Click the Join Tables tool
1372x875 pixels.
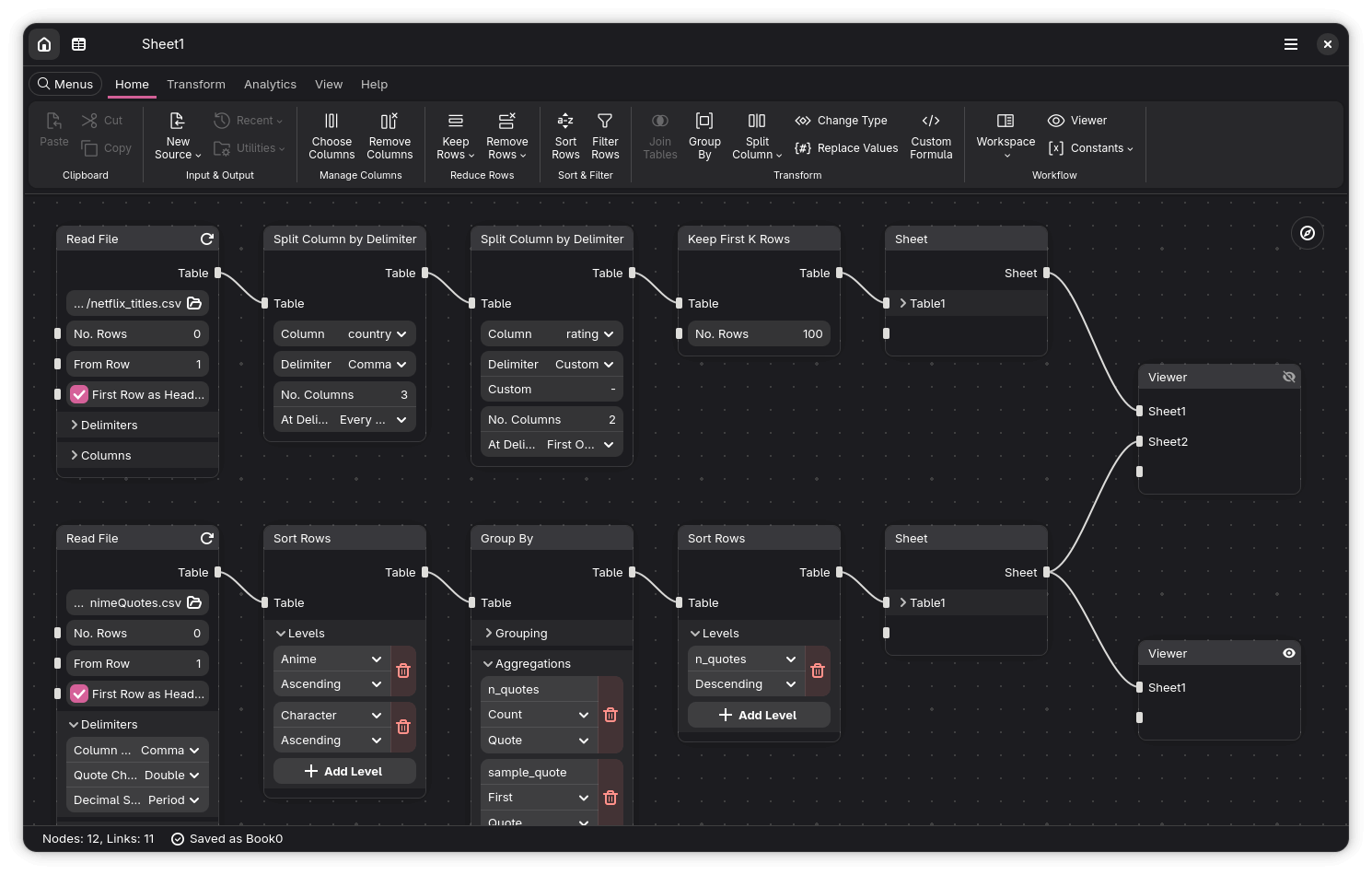coord(660,135)
